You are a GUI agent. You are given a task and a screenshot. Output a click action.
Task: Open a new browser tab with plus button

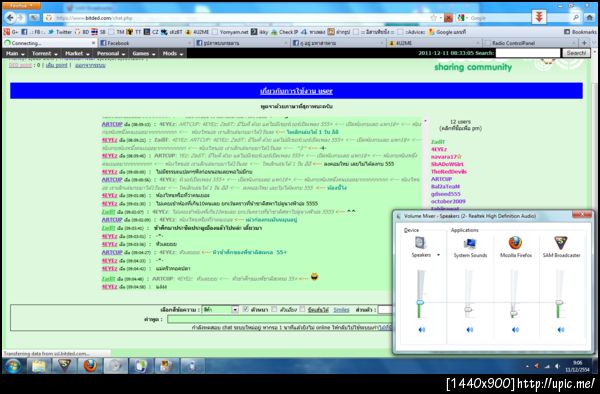(584, 43)
